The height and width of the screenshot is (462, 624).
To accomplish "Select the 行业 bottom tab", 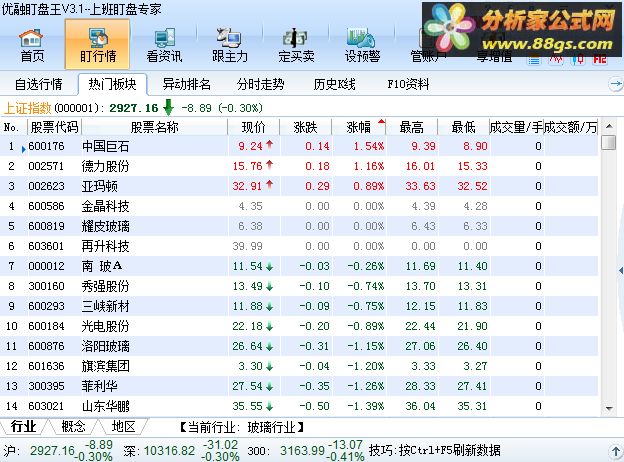I will coord(23,427).
